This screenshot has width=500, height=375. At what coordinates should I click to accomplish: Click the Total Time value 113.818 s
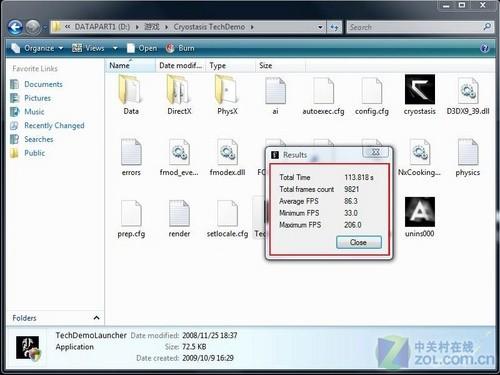(x=359, y=177)
